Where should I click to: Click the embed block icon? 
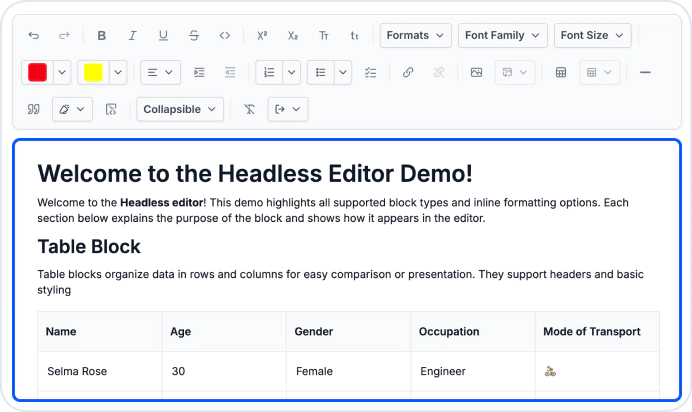(x=111, y=109)
